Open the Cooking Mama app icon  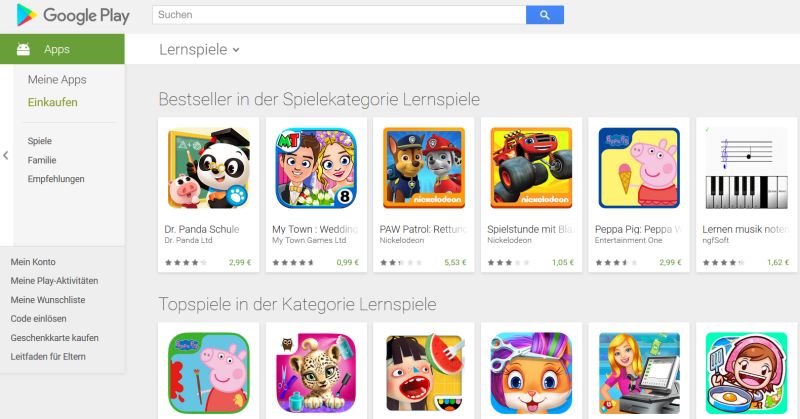(746, 373)
